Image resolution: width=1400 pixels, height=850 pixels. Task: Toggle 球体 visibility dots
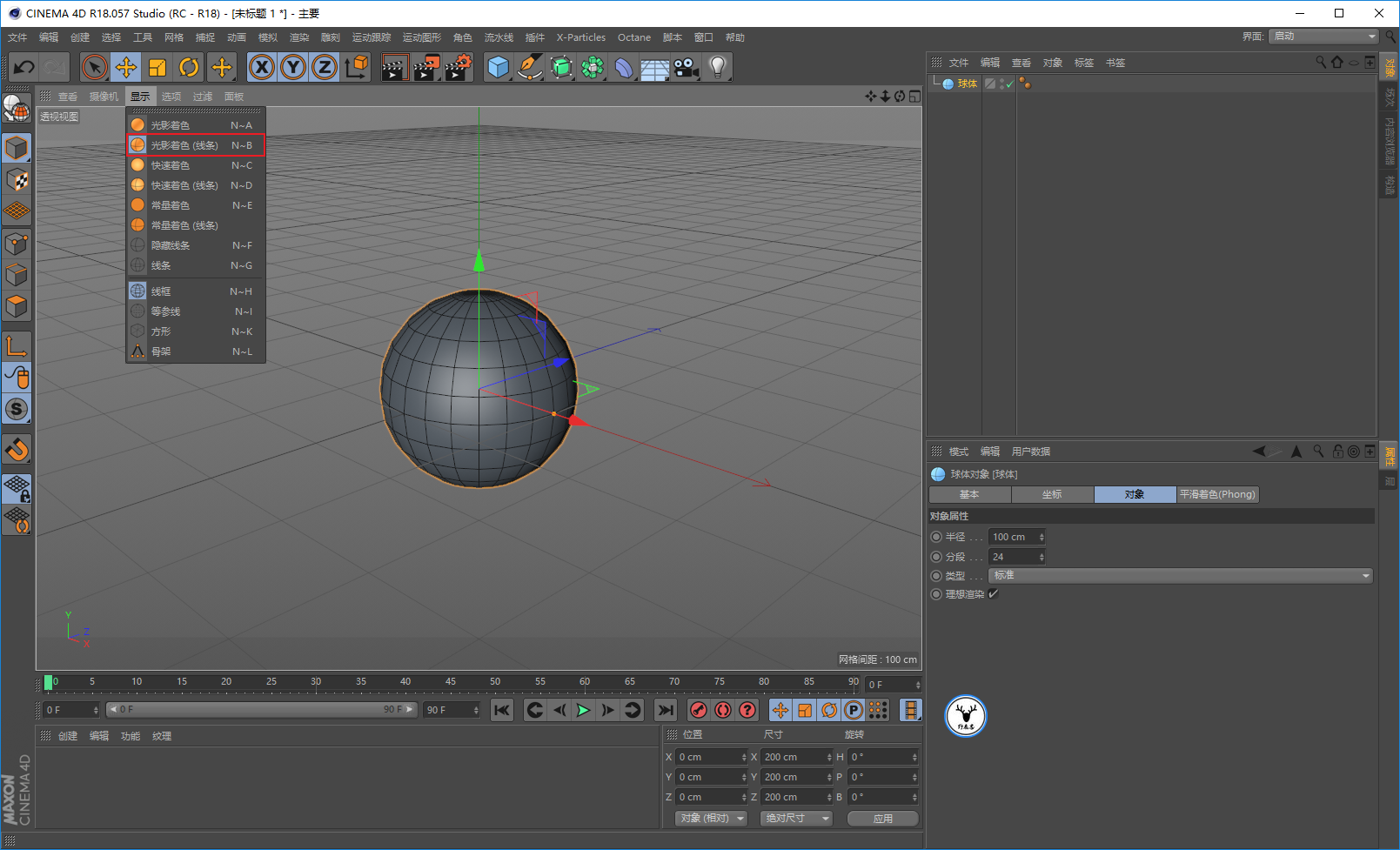1001,84
